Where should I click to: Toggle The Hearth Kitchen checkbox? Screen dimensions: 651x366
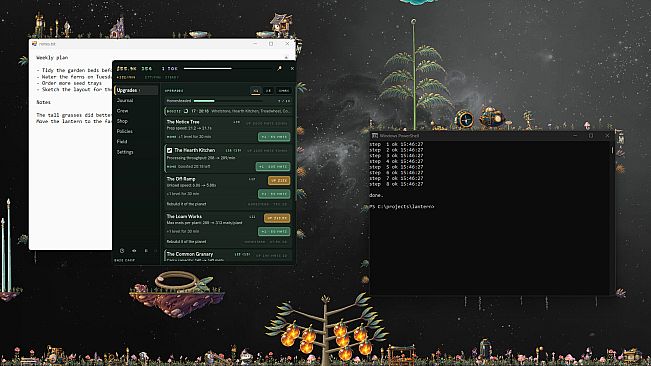click(x=169, y=150)
